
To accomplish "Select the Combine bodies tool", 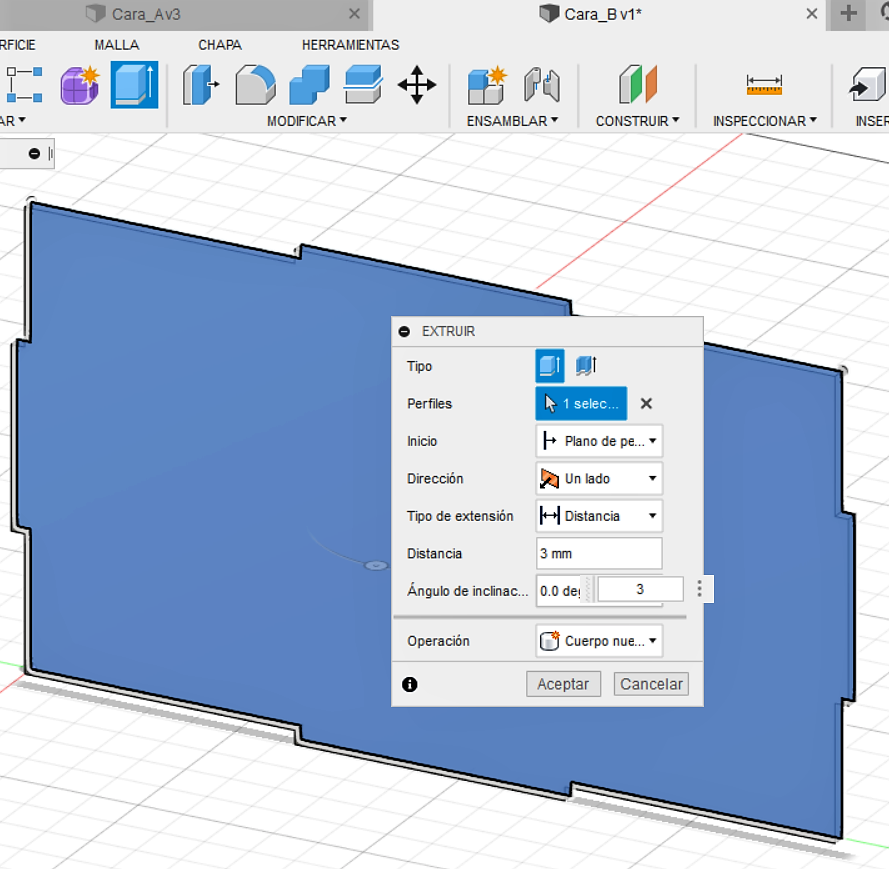I will [309, 85].
